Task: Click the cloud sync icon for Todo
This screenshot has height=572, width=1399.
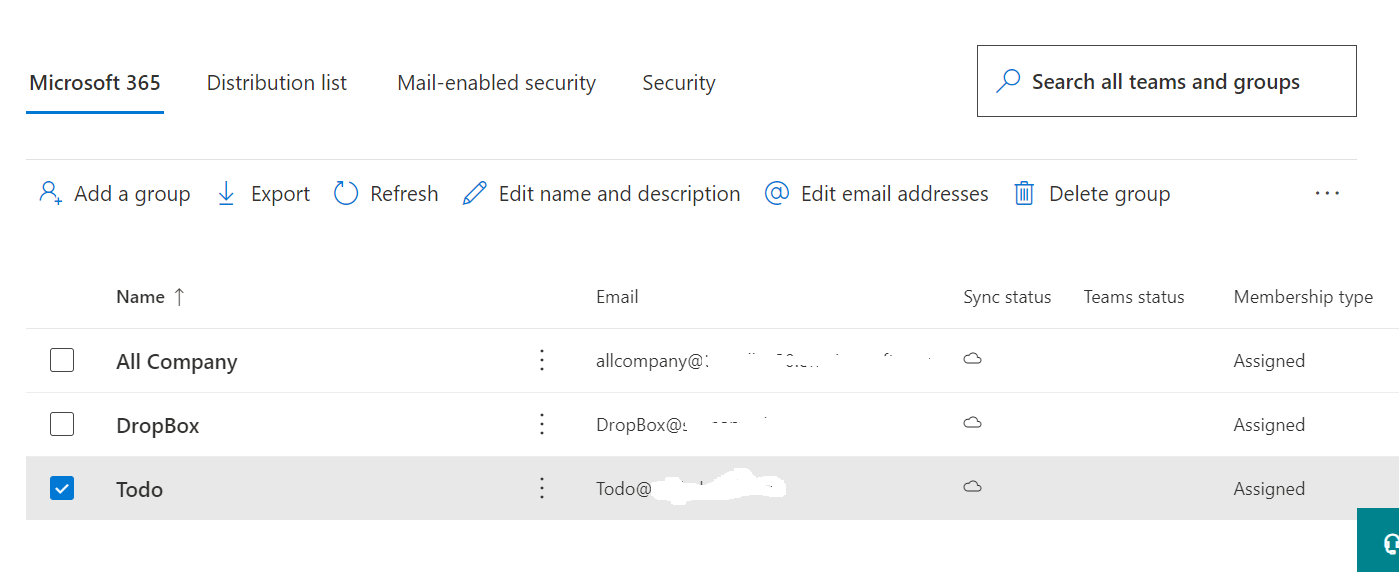Action: click(x=972, y=487)
